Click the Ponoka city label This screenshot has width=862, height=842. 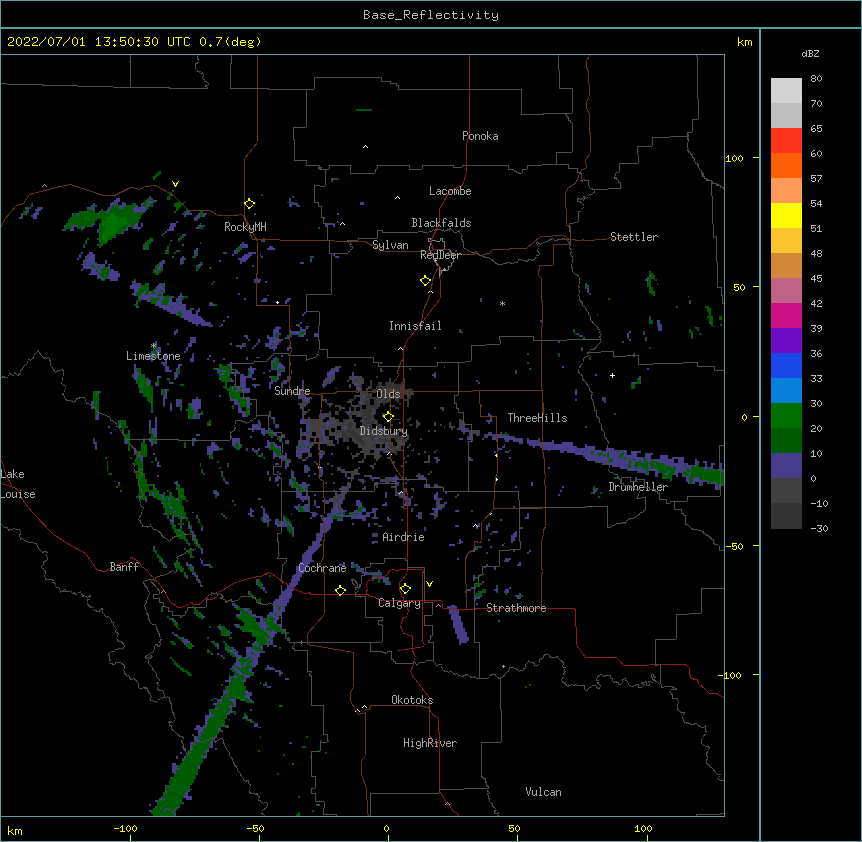pyautogui.click(x=480, y=136)
